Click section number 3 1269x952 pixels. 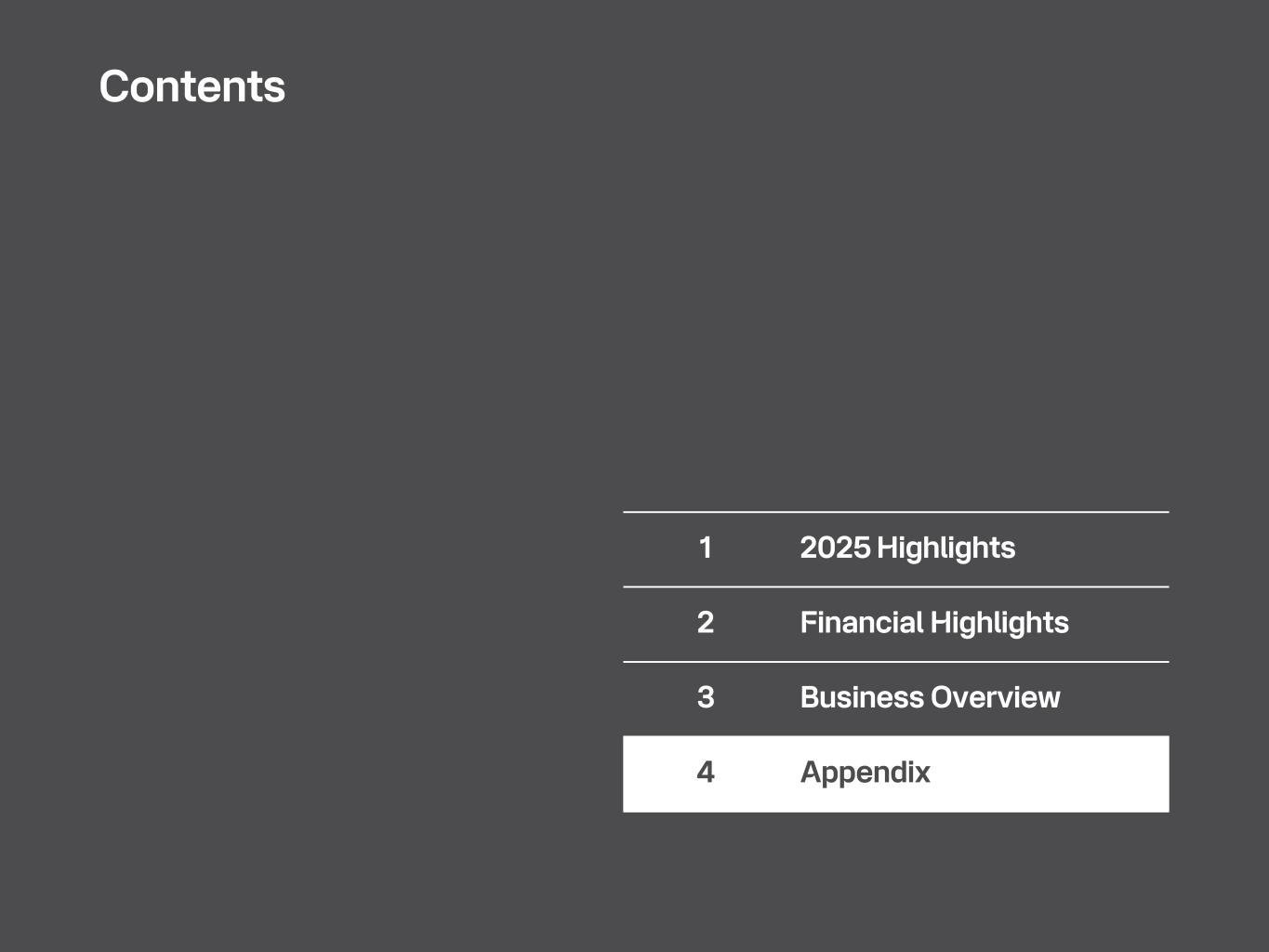coord(706,697)
